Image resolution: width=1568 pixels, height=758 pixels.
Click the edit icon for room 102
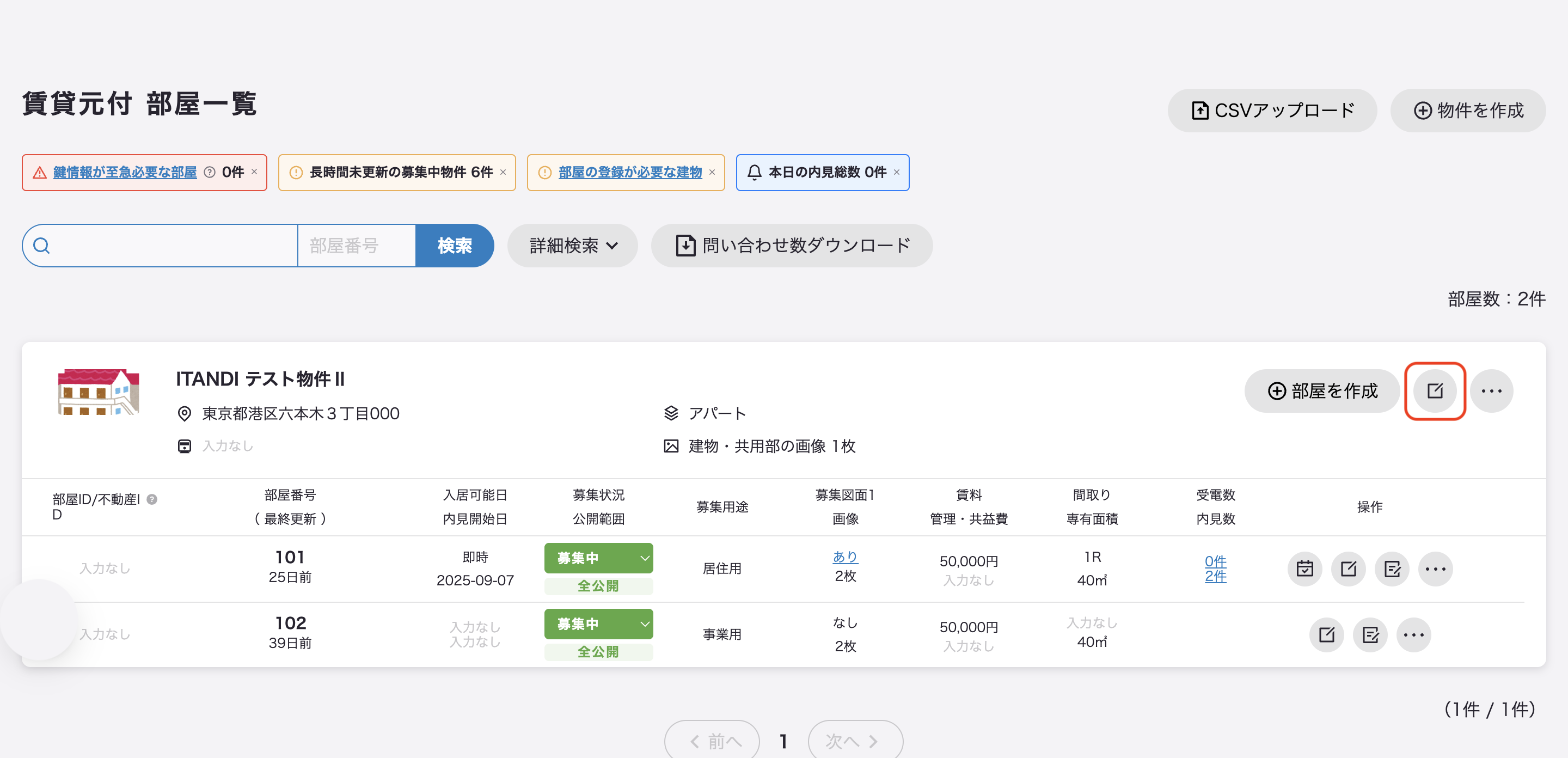coord(1326,635)
